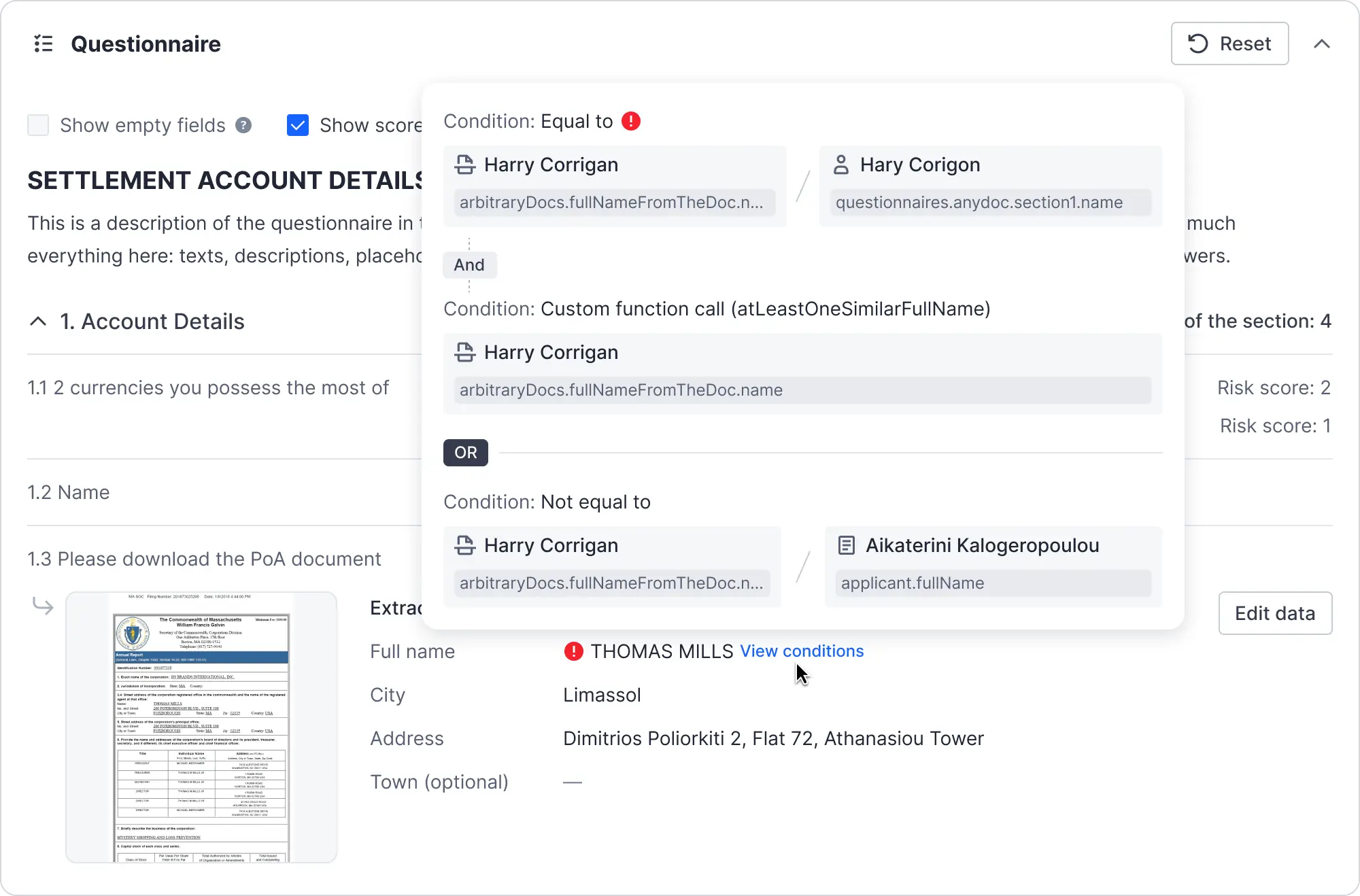Uncheck the Show score checkbox
Viewport: 1360px width, 896px height.
coord(298,125)
